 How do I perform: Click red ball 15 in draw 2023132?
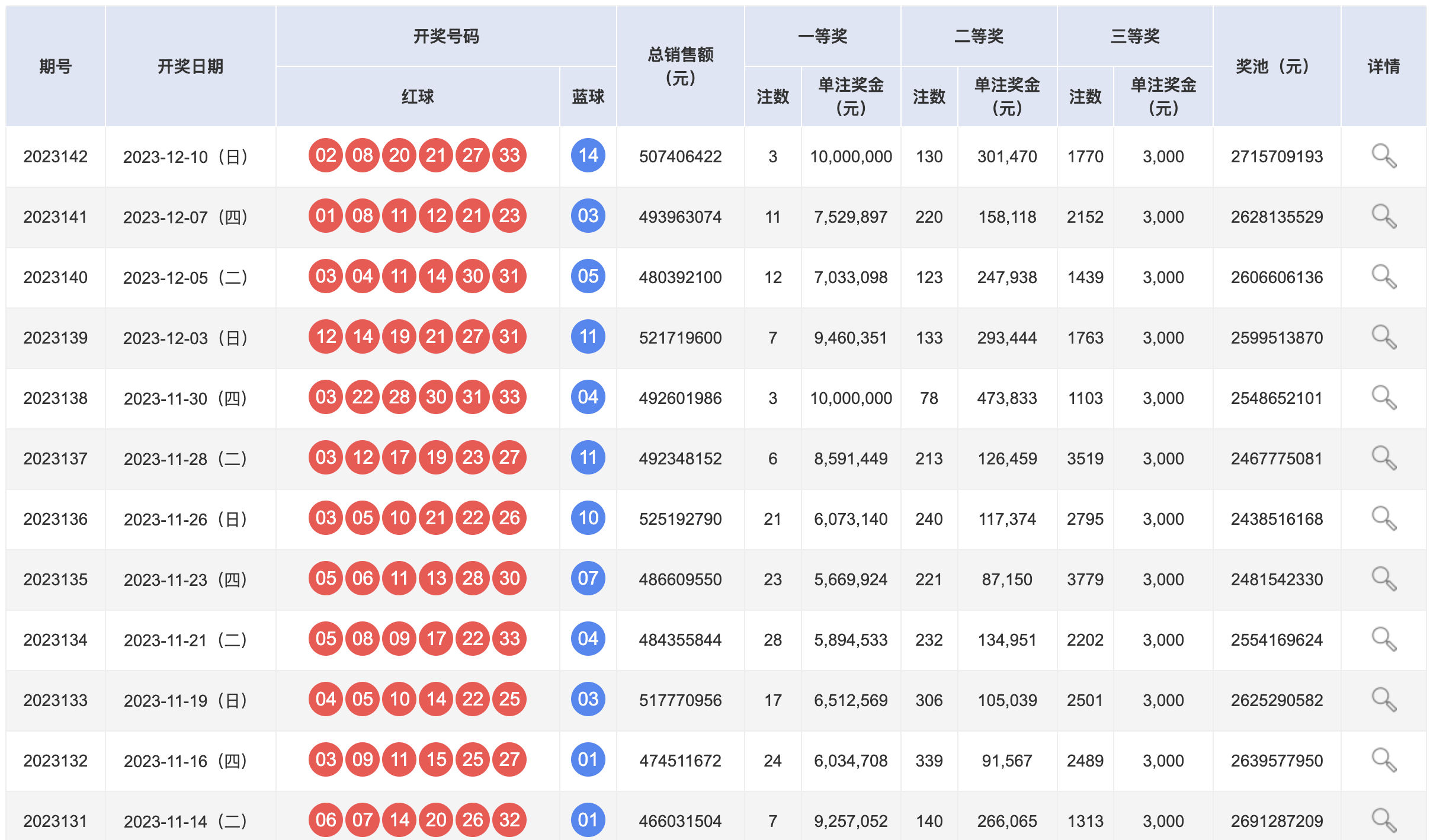pos(436,759)
